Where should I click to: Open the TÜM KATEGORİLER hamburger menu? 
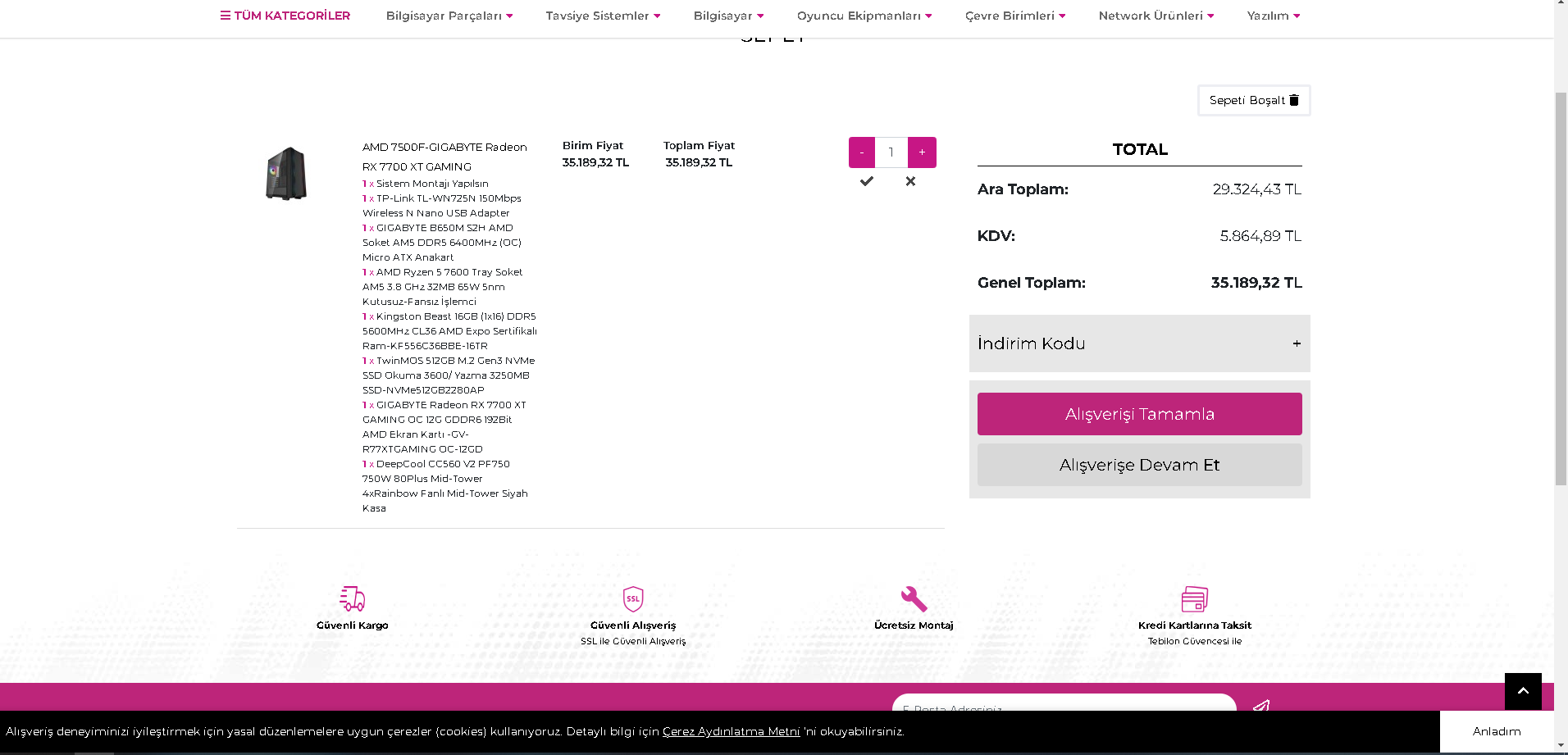pos(285,16)
